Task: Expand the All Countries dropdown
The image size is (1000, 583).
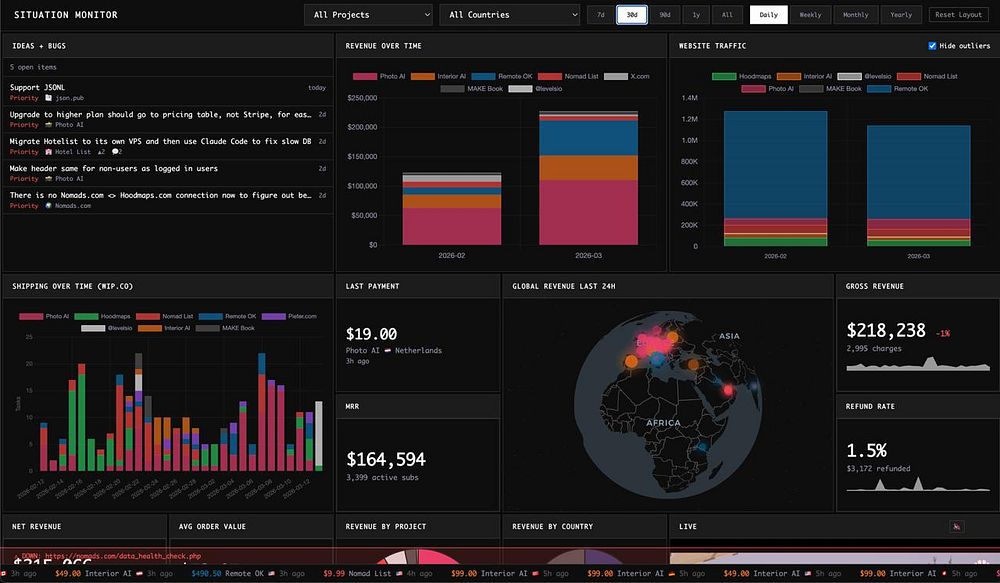Action: click(x=509, y=15)
